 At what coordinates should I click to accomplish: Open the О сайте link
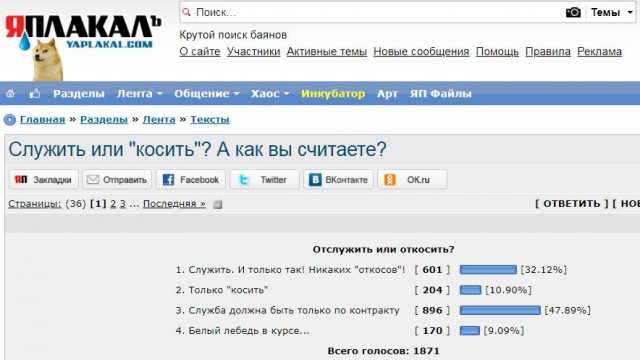(200, 52)
